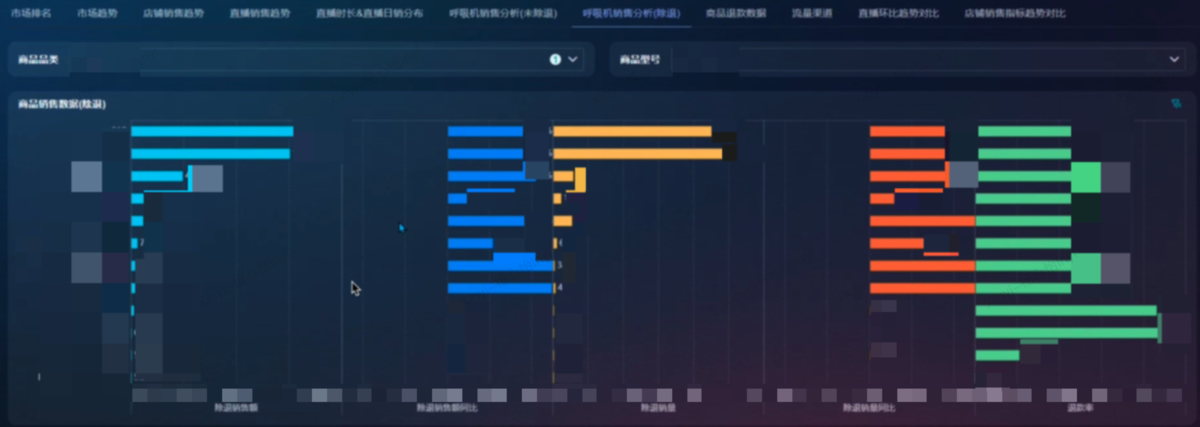Click the 商品销售数据(除退) panel title

[x=62, y=104]
